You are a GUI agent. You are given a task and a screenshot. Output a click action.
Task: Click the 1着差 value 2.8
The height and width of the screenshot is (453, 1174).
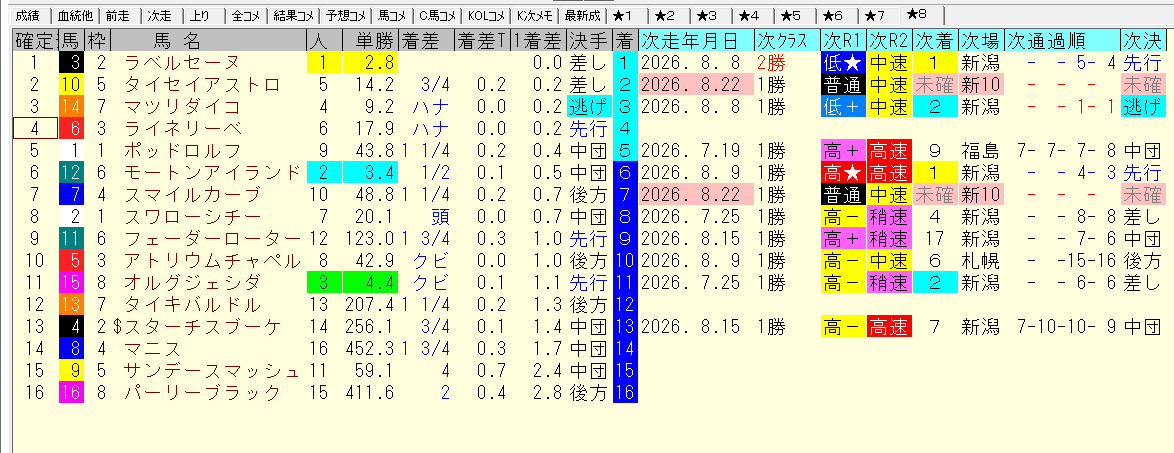point(547,392)
